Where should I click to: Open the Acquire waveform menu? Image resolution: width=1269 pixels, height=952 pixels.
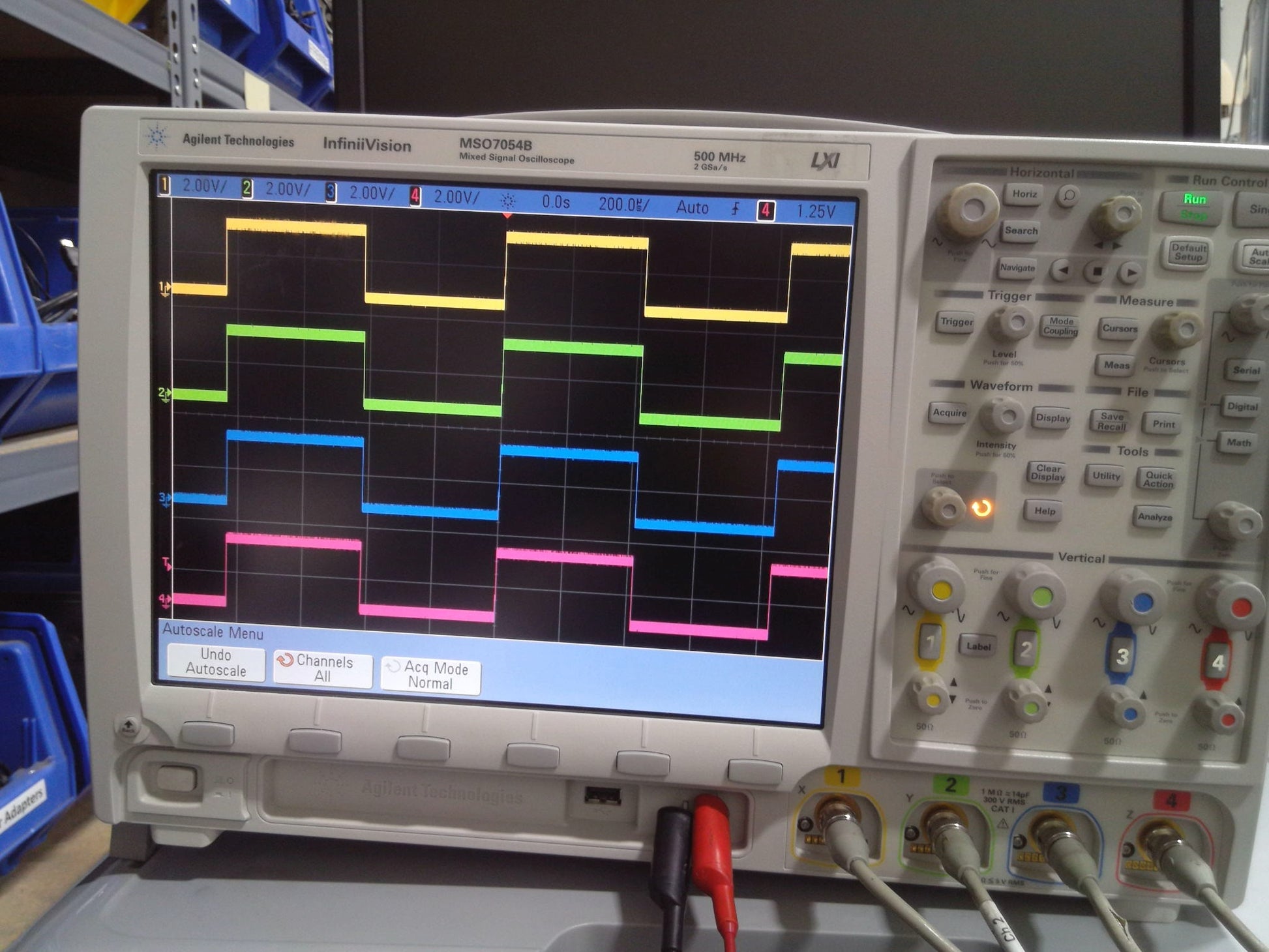(x=949, y=413)
